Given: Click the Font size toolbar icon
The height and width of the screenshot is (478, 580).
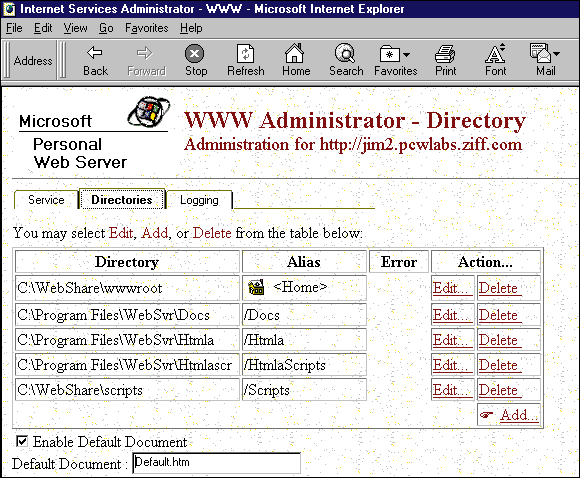Looking at the screenshot, I should [495, 53].
